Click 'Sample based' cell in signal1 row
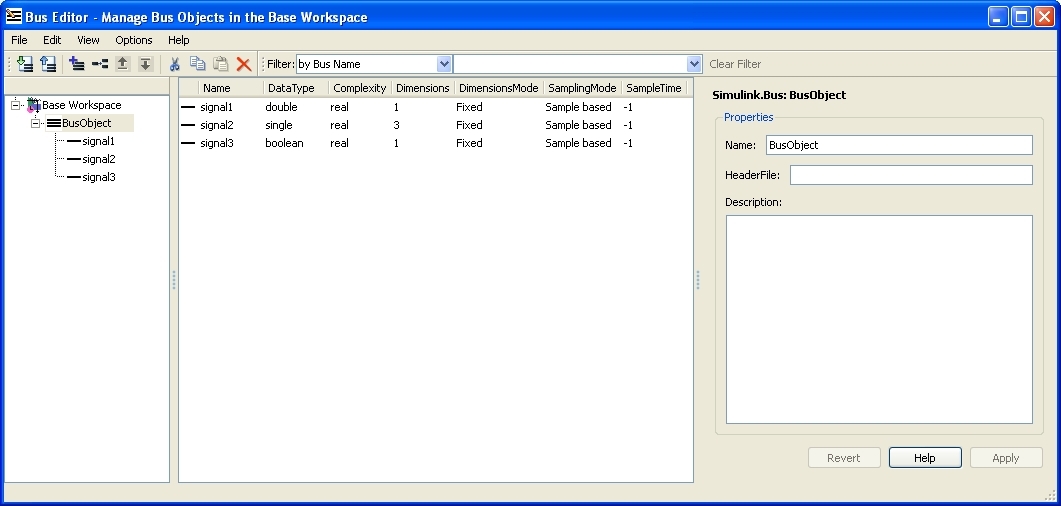Screen dimensions: 1061x506 pyautogui.click(x=579, y=107)
